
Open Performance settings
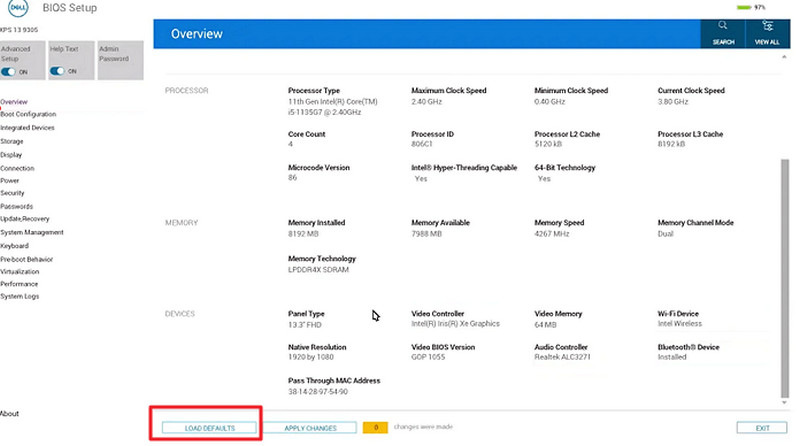click(19, 284)
